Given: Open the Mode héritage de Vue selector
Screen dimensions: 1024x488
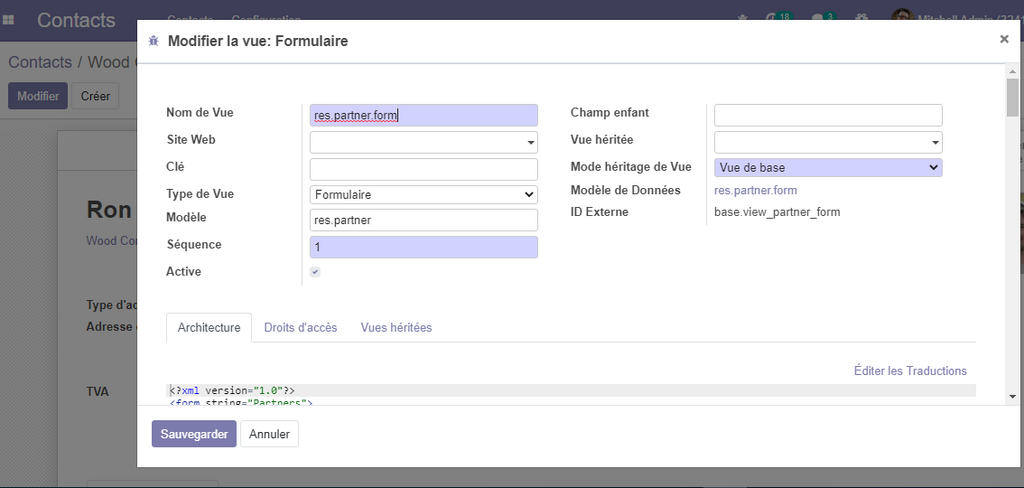Looking at the screenshot, I should tap(828, 168).
